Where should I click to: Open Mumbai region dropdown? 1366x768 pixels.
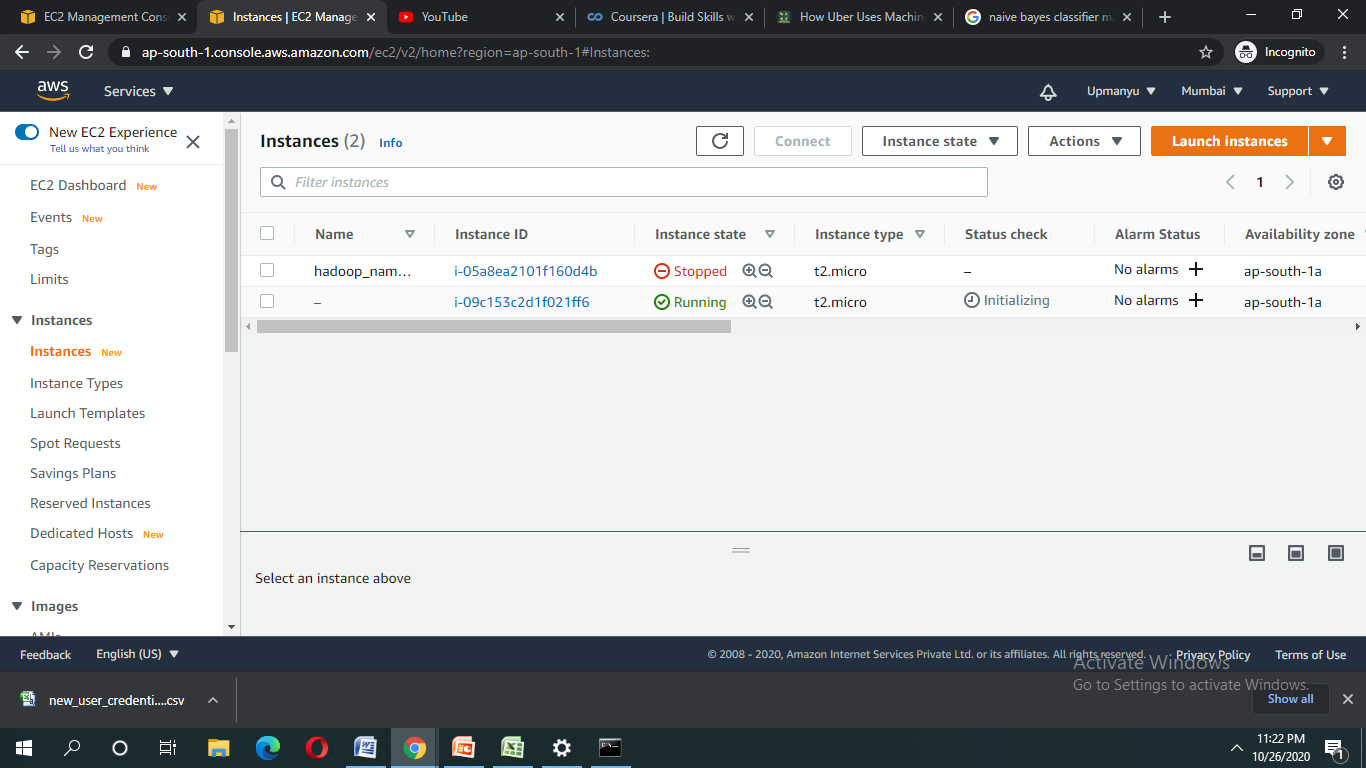pos(1212,91)
